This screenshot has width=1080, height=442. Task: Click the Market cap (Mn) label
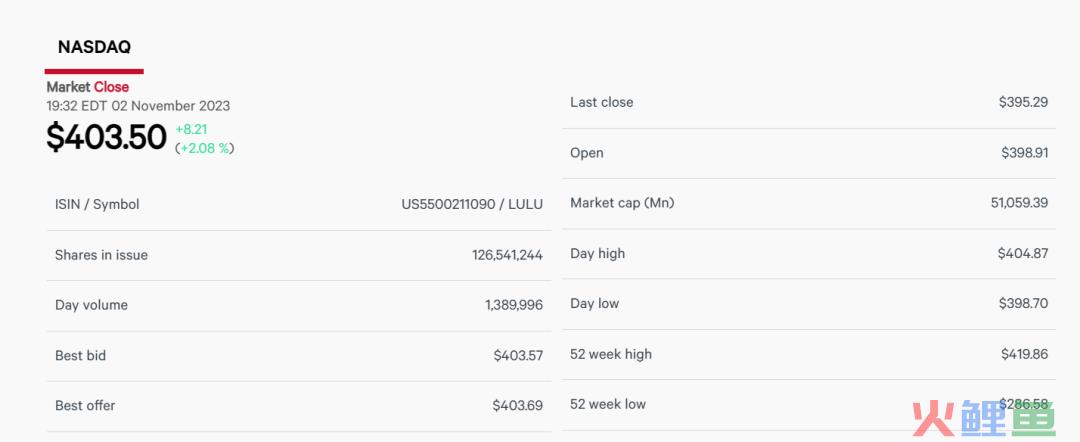point(622,203)
